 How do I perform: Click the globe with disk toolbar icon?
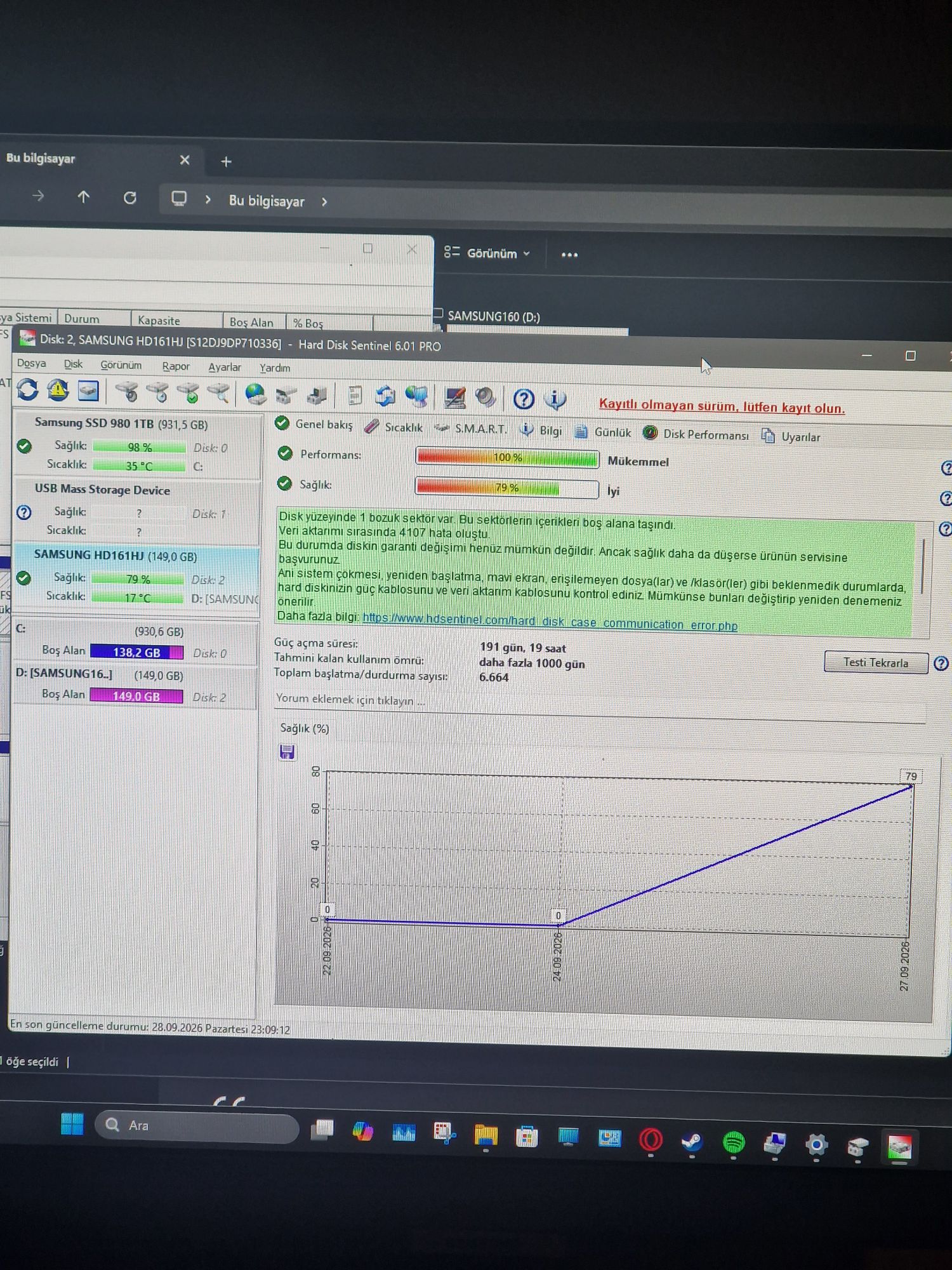coord(255,394)
